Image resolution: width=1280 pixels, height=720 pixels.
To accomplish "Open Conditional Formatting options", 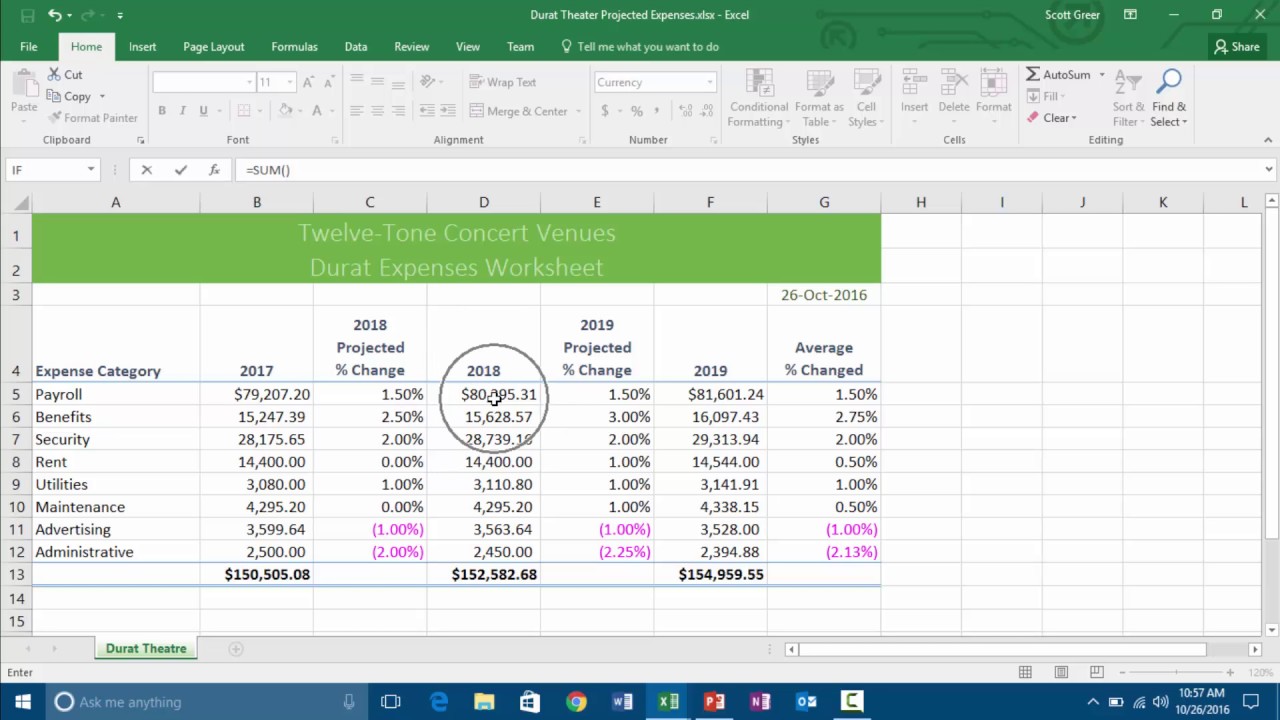I will [759, 99].
